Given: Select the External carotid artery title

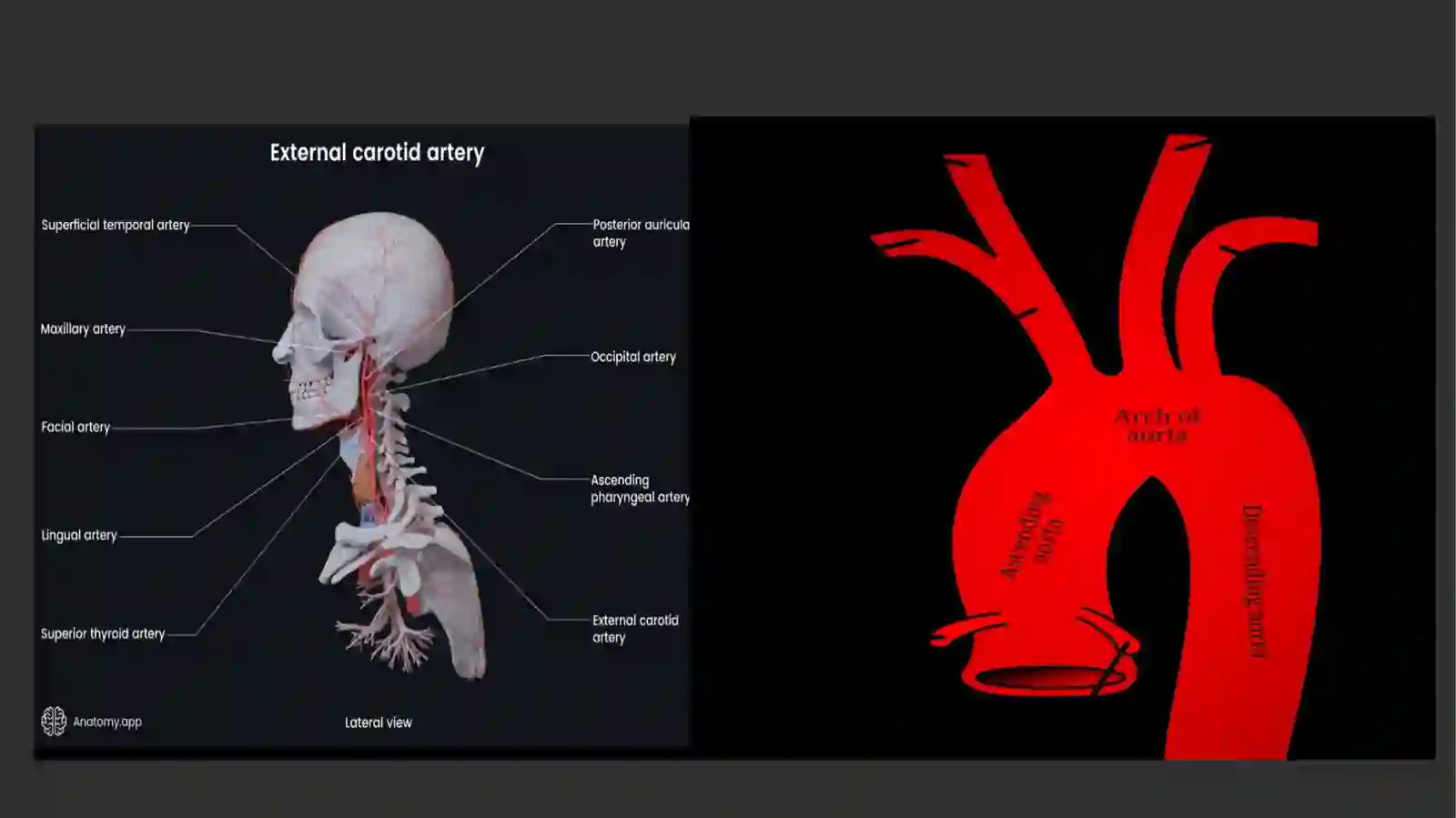Looking at the screenshot, I should [x=377, y=153].
